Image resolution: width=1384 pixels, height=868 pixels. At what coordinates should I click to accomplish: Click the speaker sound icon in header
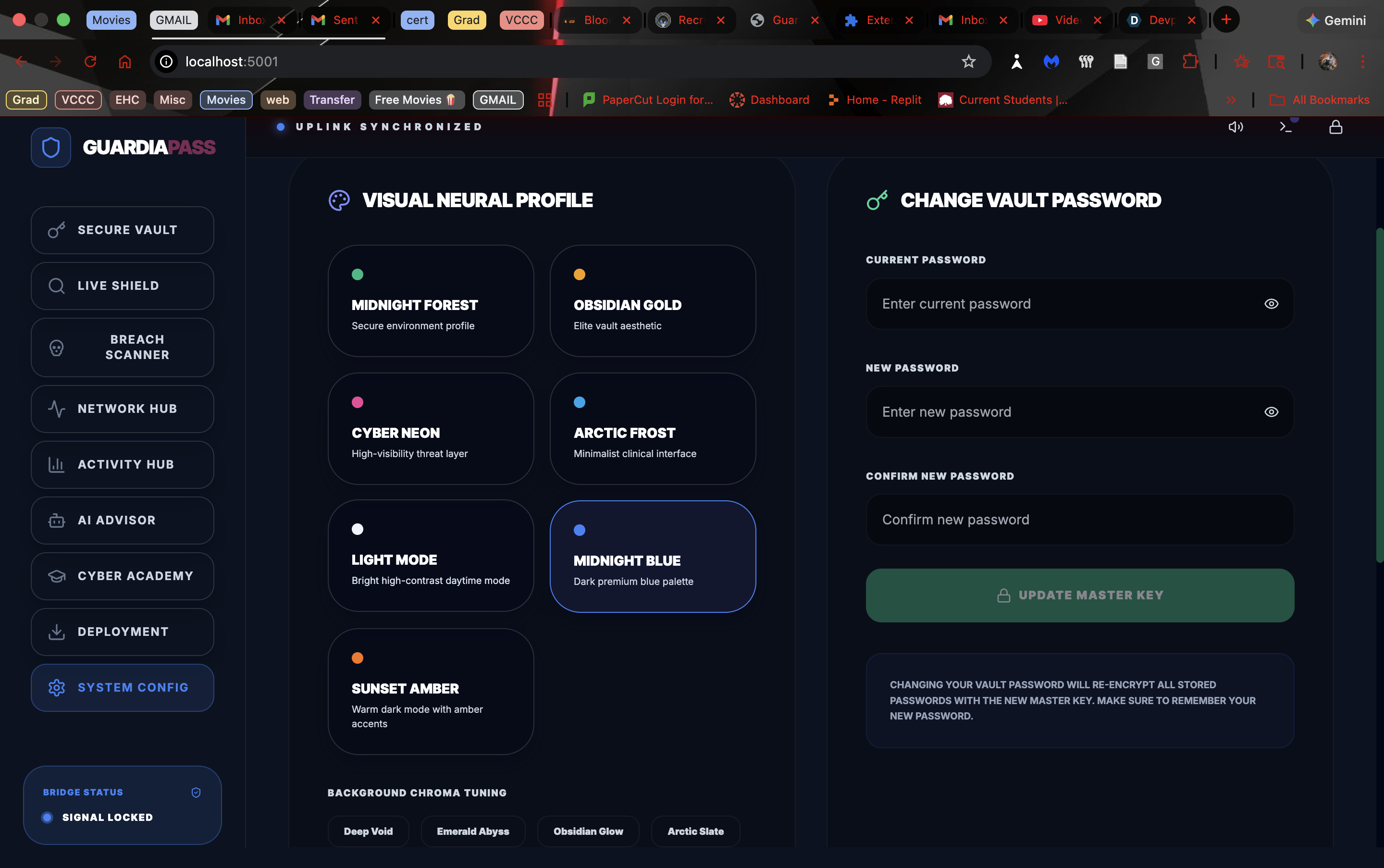click(1236, 127)
